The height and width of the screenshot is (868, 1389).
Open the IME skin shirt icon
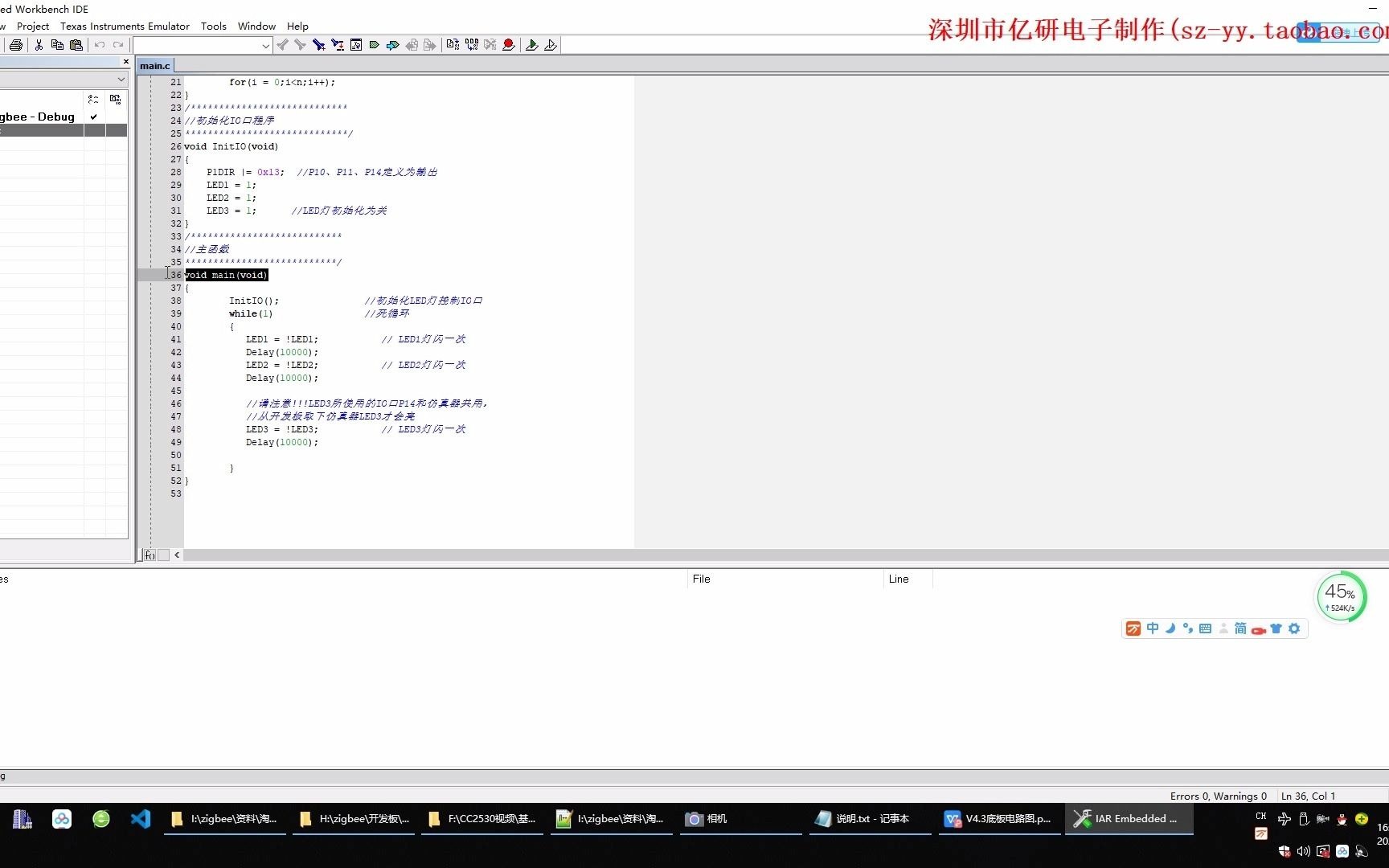coord(1276,628)
